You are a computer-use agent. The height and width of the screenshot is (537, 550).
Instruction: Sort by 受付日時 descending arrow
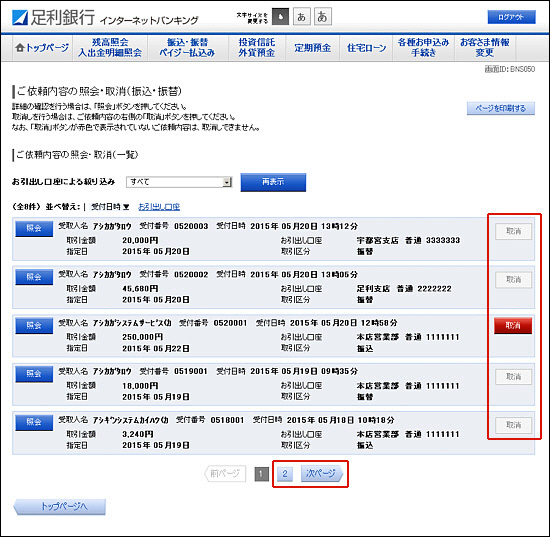[110, 207]
